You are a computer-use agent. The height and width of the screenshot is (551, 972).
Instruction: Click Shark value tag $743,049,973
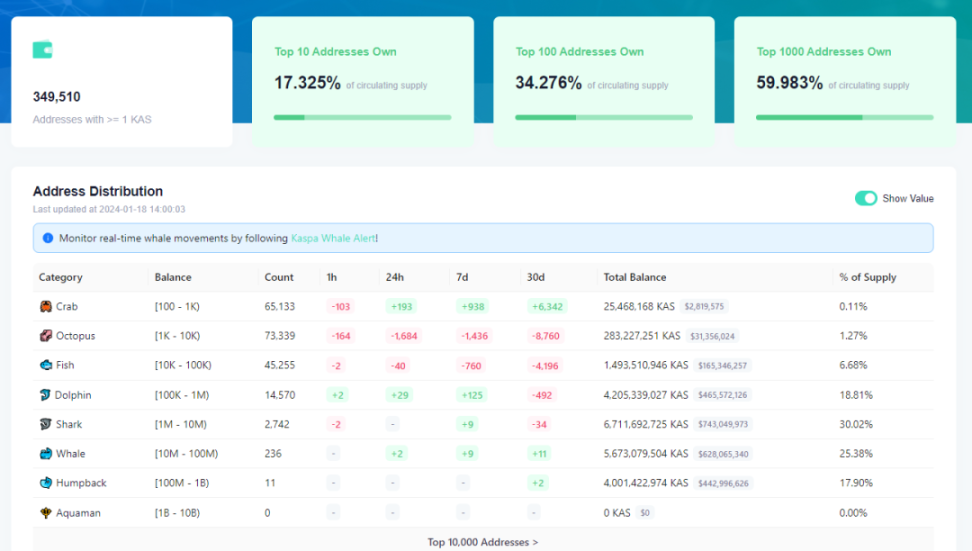coord(723,425)
